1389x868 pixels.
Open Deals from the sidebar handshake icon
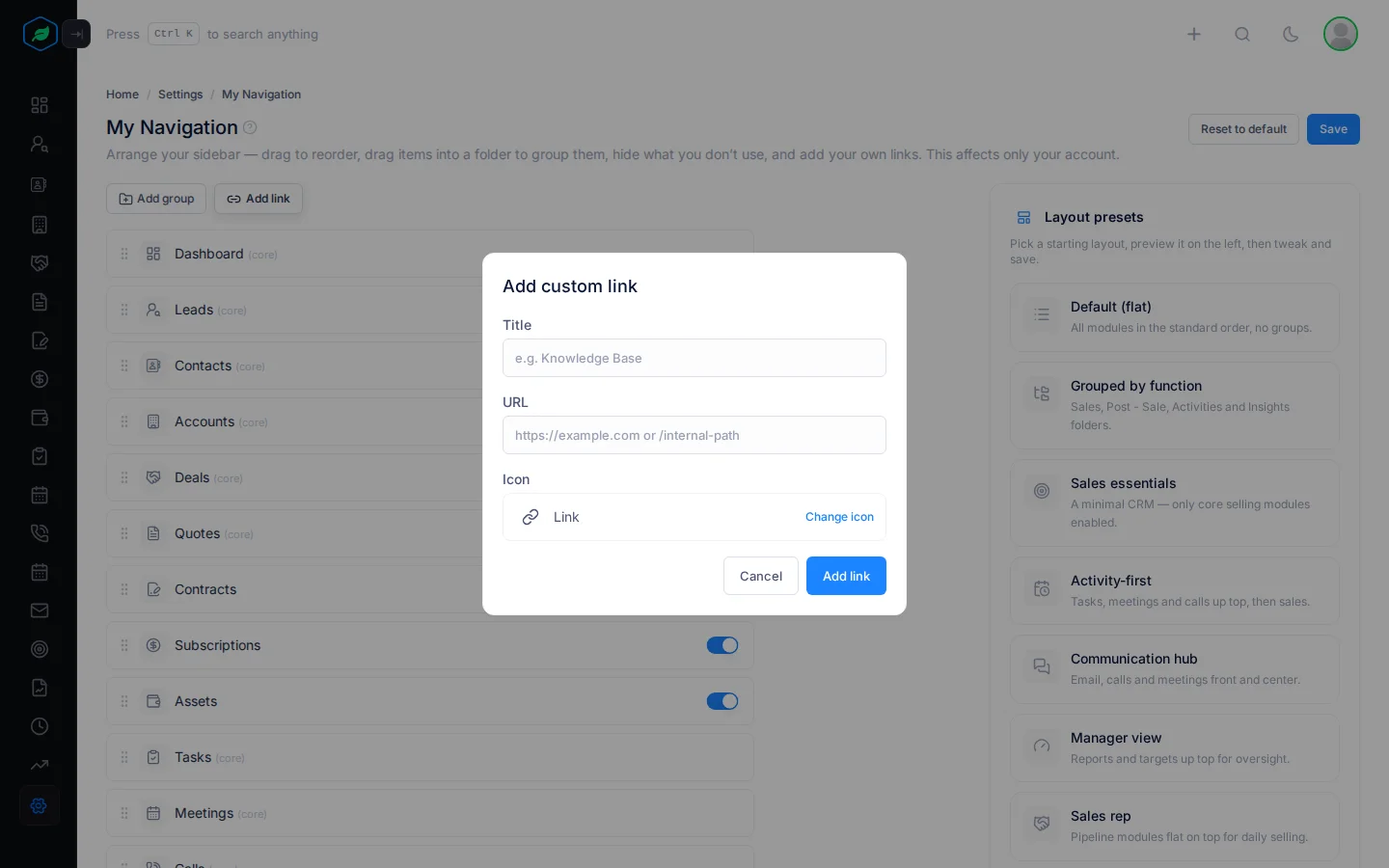(x=40, y=263)
